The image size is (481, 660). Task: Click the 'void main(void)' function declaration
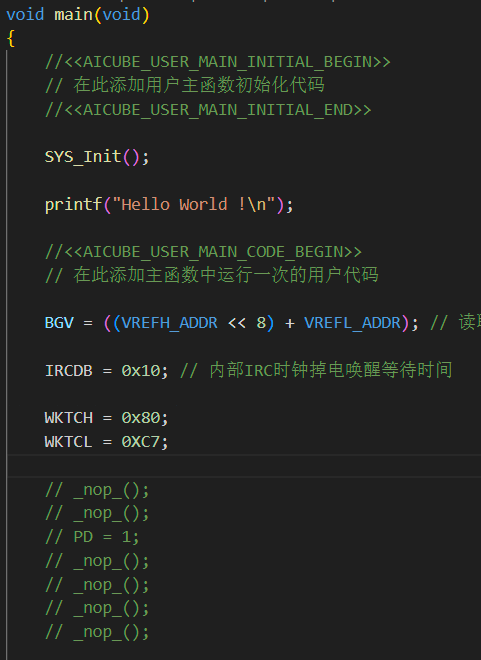click(78, 15)
